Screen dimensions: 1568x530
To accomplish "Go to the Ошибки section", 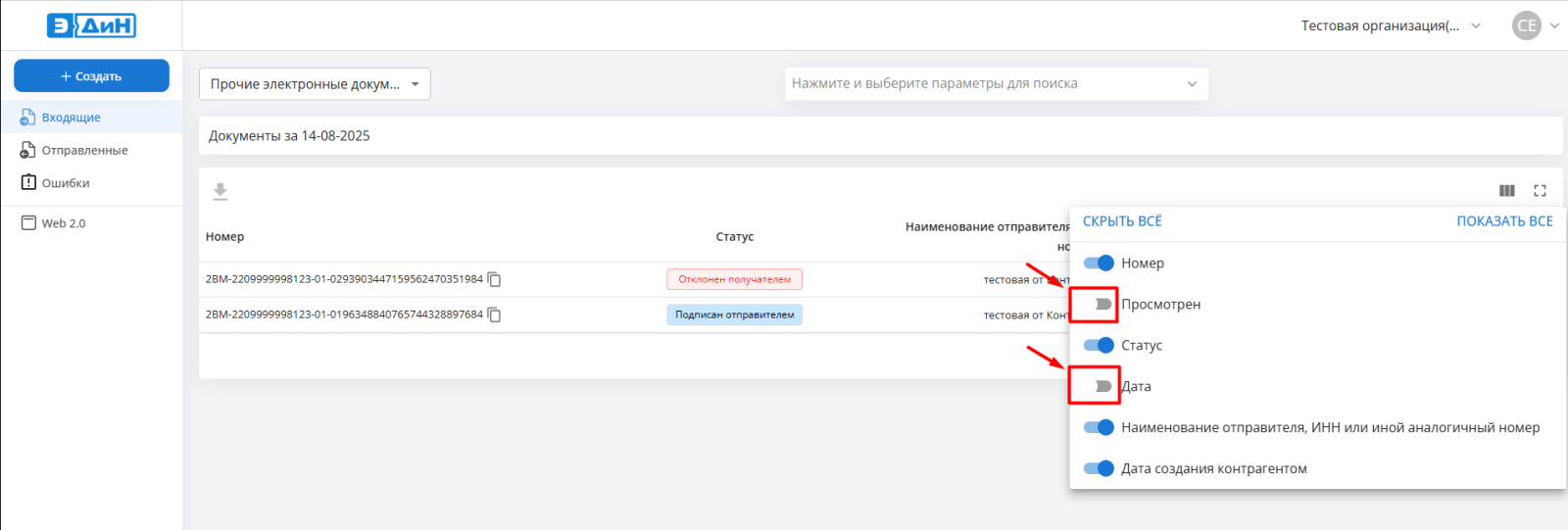I will (x=66, y=183).
